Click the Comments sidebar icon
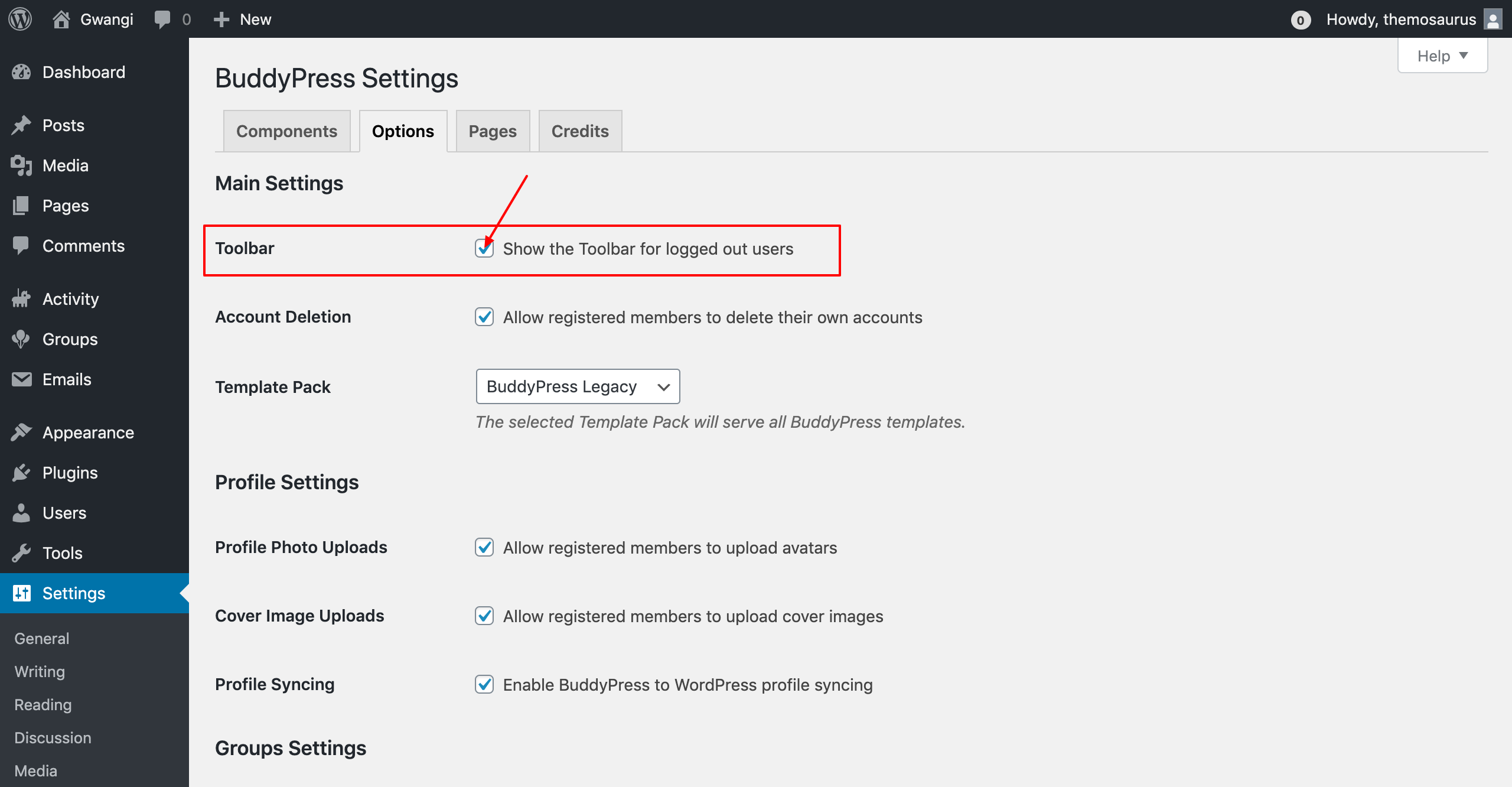Viewport: 1512px width, 787px height. pos(21,246)
